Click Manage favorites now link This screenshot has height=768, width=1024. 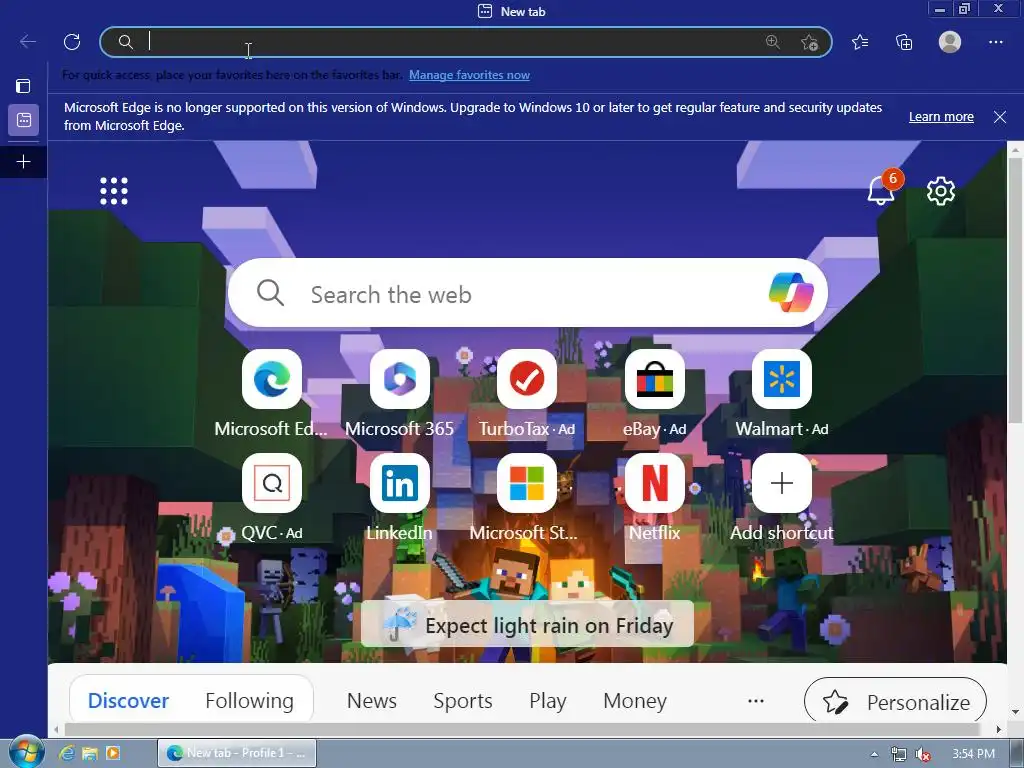(469, 74)
